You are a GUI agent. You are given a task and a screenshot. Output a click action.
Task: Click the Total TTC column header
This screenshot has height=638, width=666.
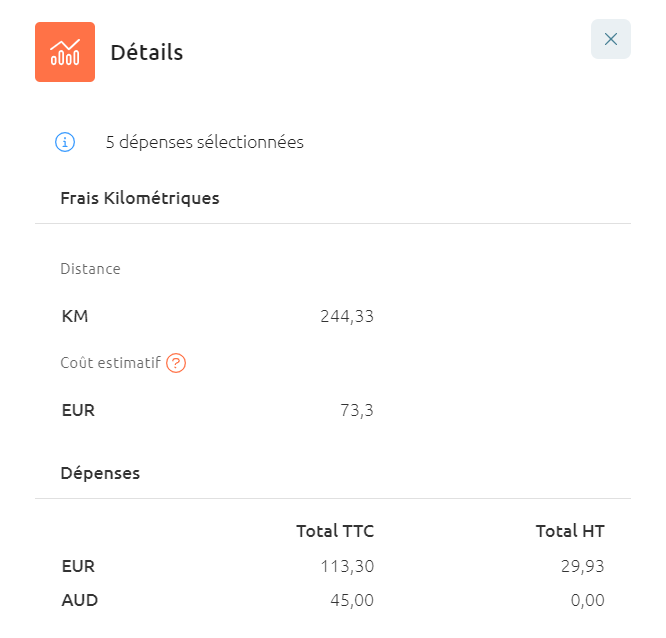click(335, 530)
